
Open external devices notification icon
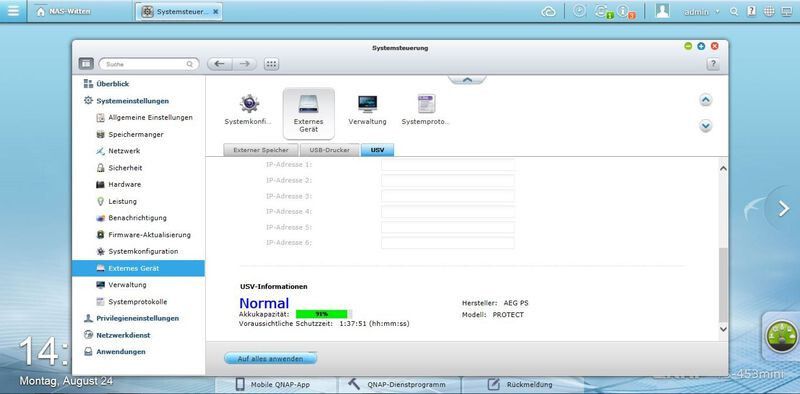pyautogui.click(x=602, y=11)
